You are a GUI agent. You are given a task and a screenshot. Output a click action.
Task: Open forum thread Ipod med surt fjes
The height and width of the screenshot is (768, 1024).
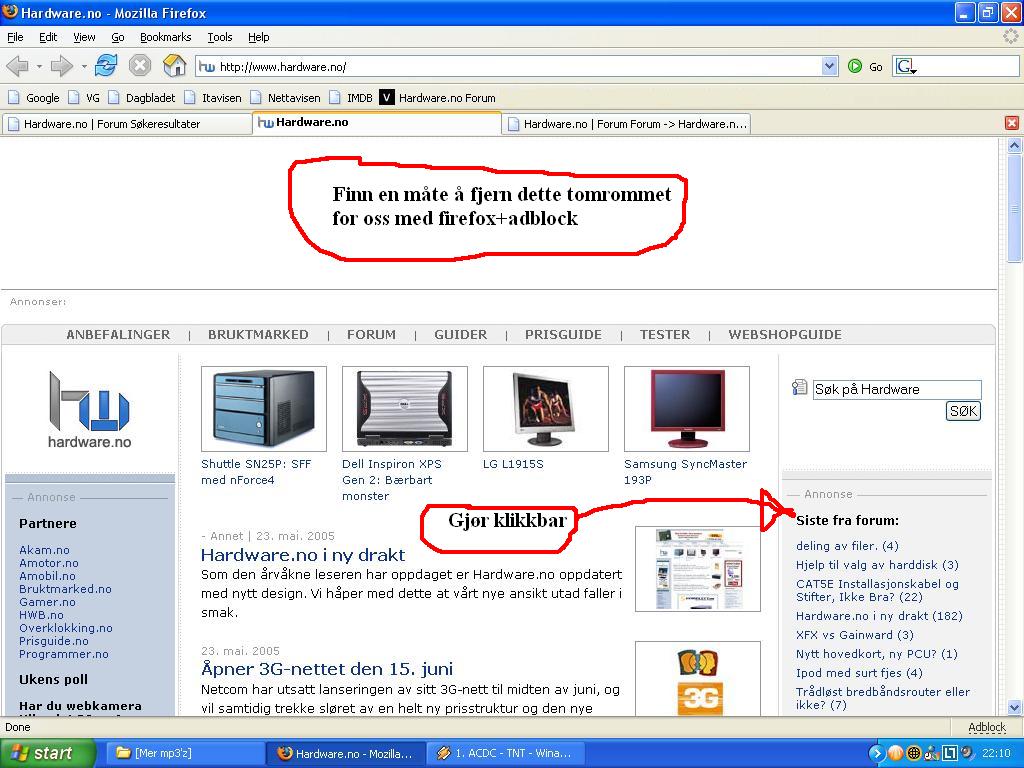tap(859, 673)
